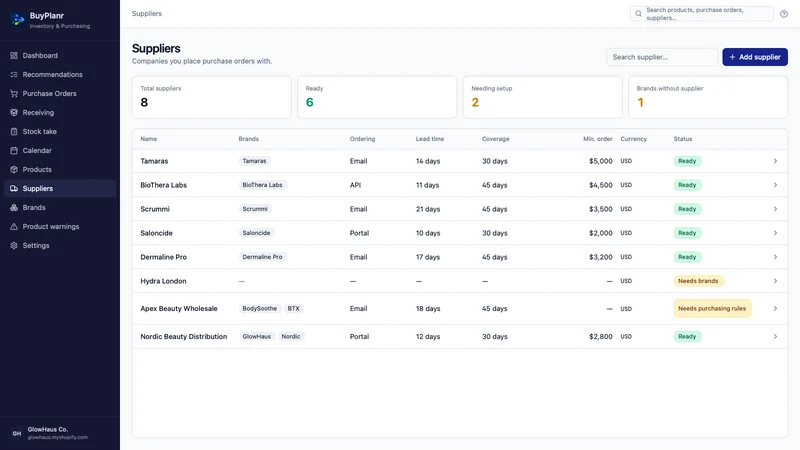Click the Dashboard sidebar icon
The width and height of the screenshot is (800, 450).
pos(14,56)
